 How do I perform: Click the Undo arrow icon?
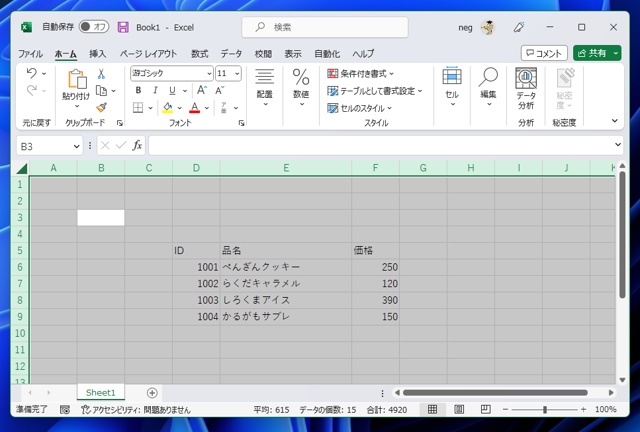click(x=31, y=73)
